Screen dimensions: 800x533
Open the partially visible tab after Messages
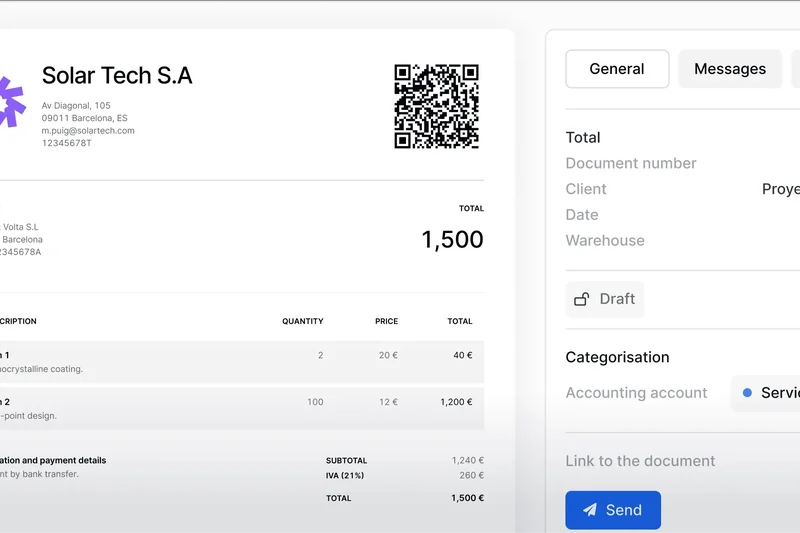point(795,69)
